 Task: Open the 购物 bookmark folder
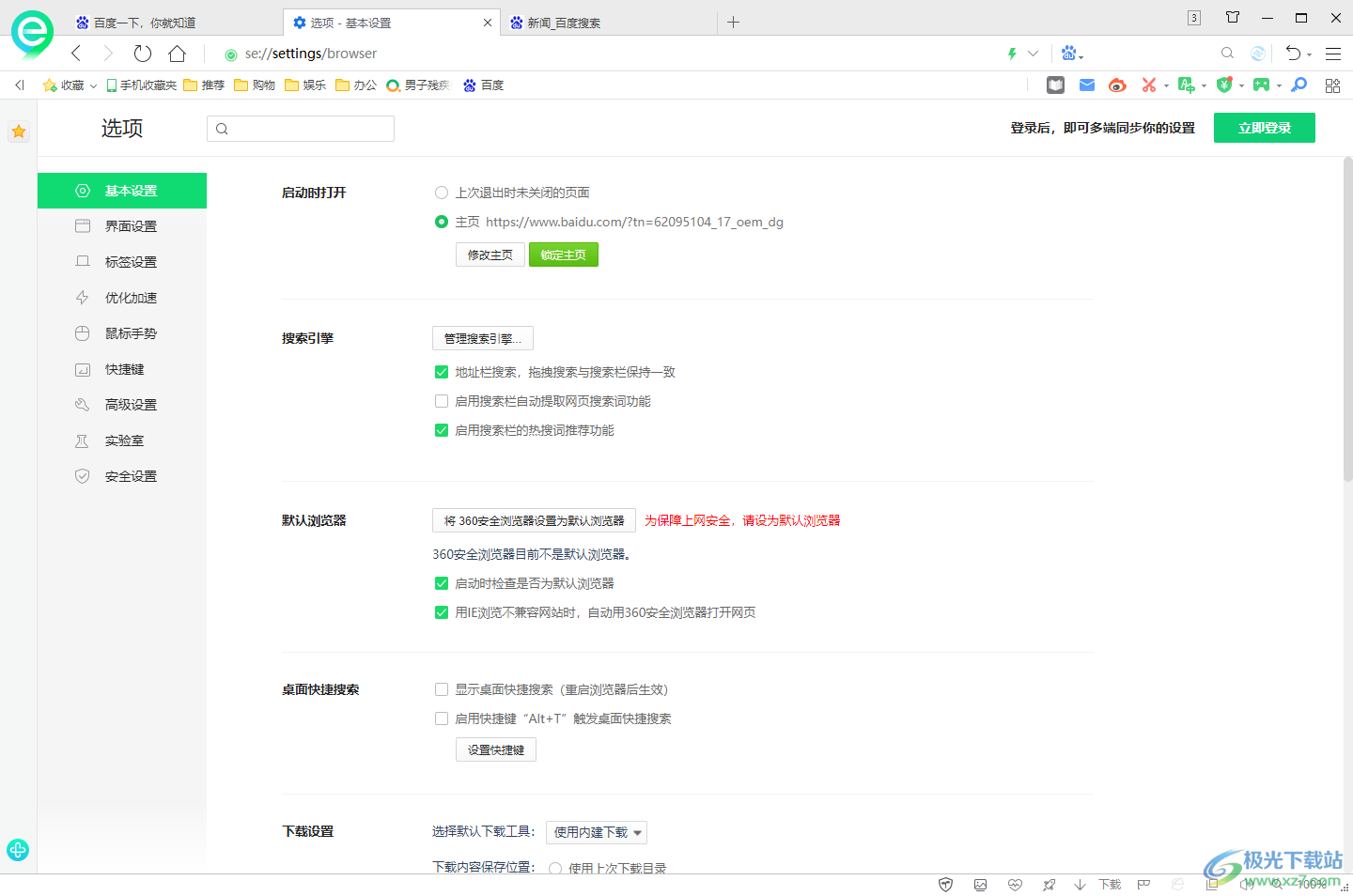pos(255,85)
